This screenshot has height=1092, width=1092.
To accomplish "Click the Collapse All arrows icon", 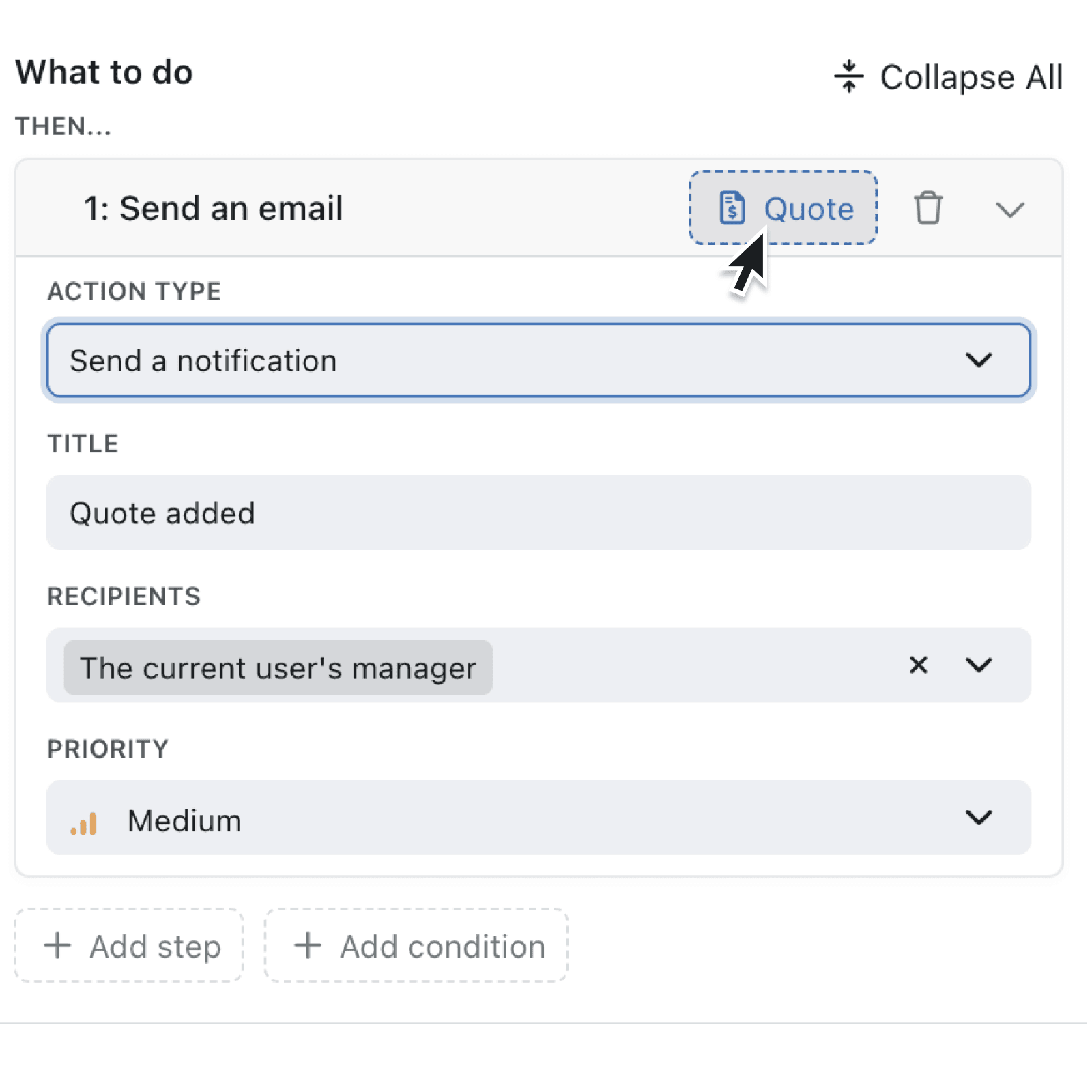I will [848, 76].
